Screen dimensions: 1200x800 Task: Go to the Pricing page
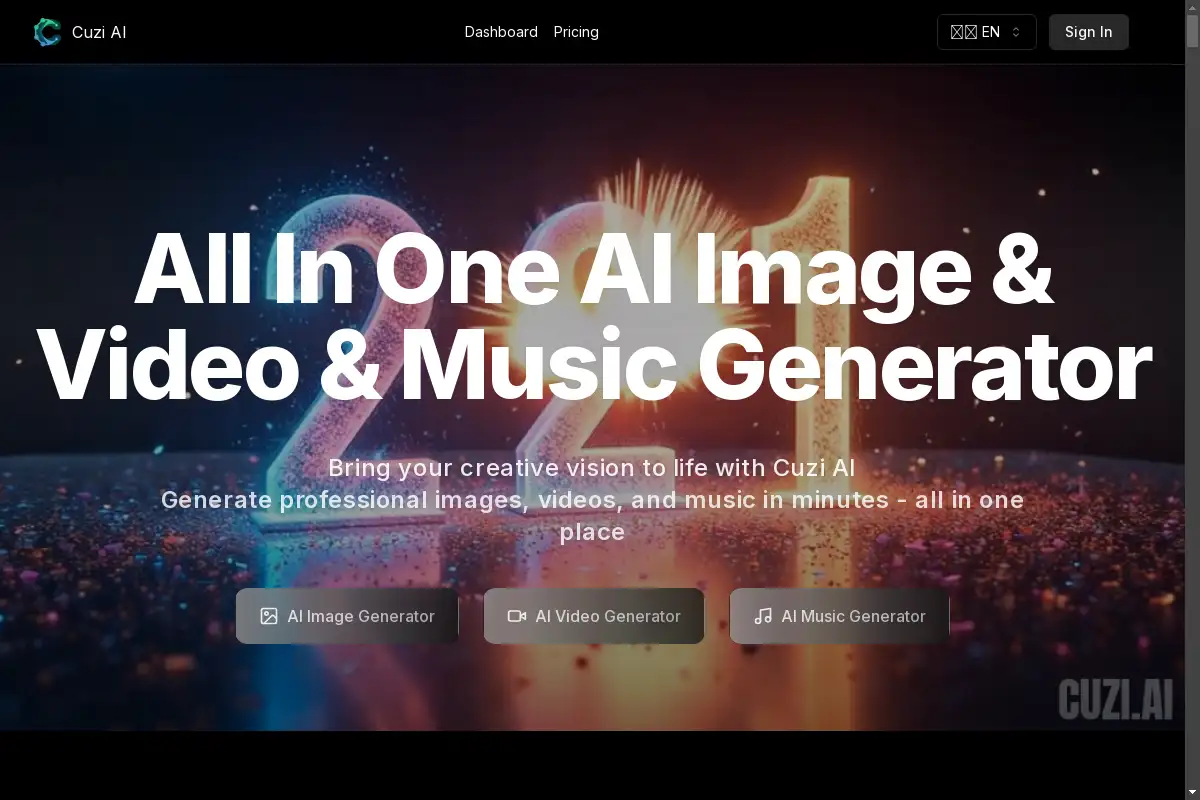click(x=576, y=32)
